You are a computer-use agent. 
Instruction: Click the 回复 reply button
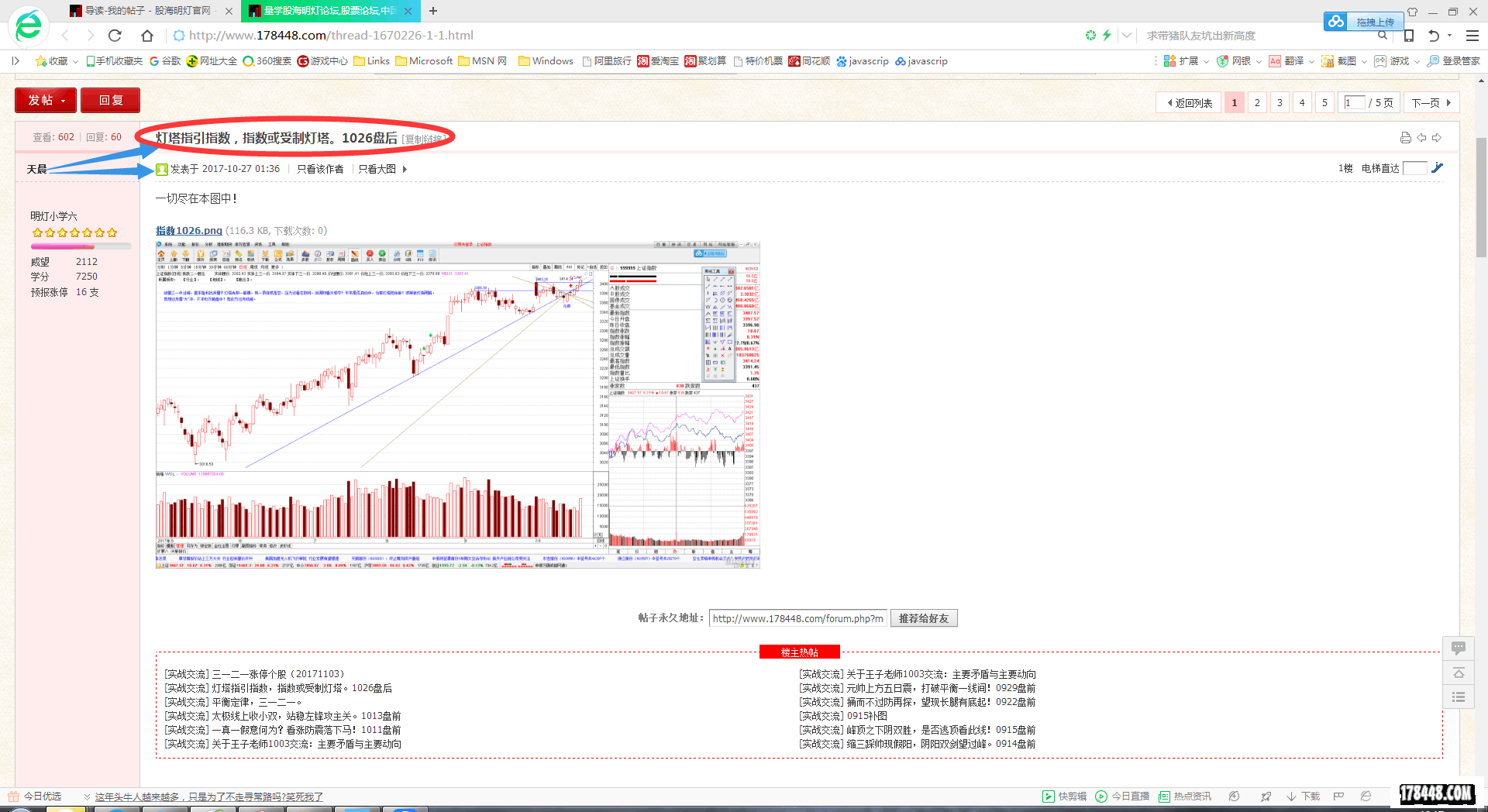(111, 100)
